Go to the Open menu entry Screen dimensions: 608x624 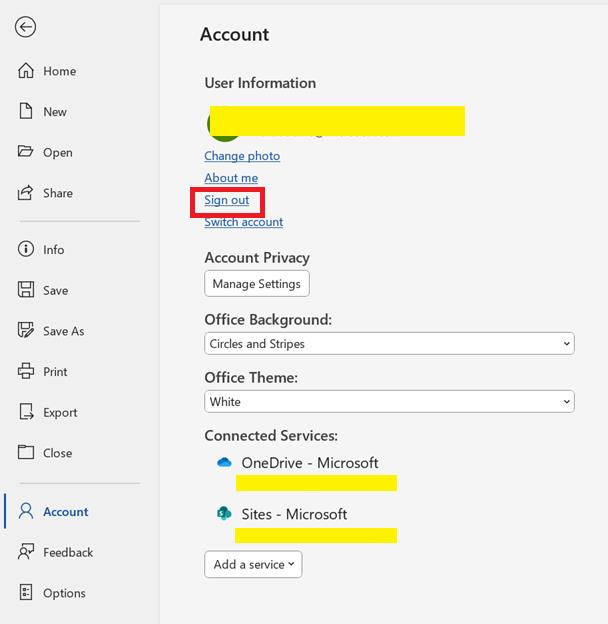pyautogui.click(x=58, y=153)
